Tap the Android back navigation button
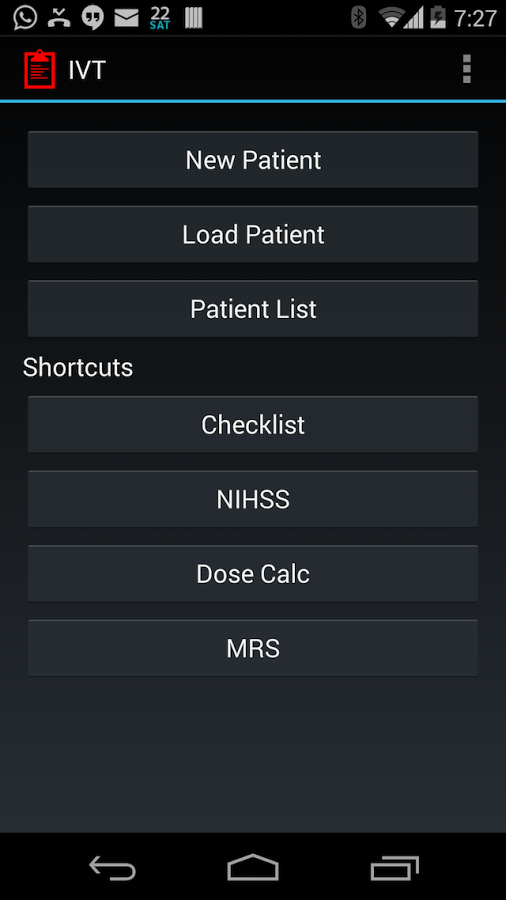The width and height of the screenshot is (506, 900). coord(112,867)
